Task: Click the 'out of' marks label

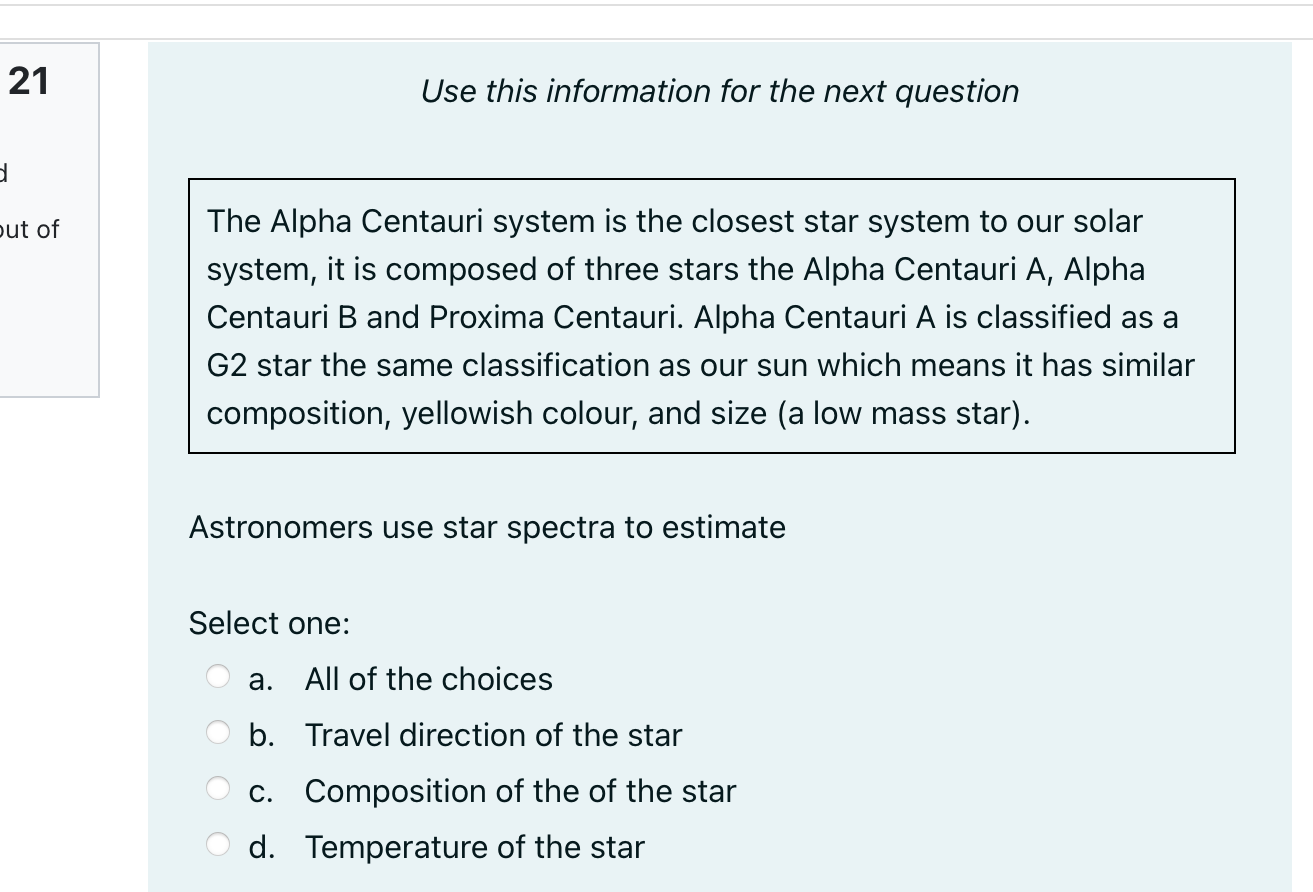Action: [32, 229]
